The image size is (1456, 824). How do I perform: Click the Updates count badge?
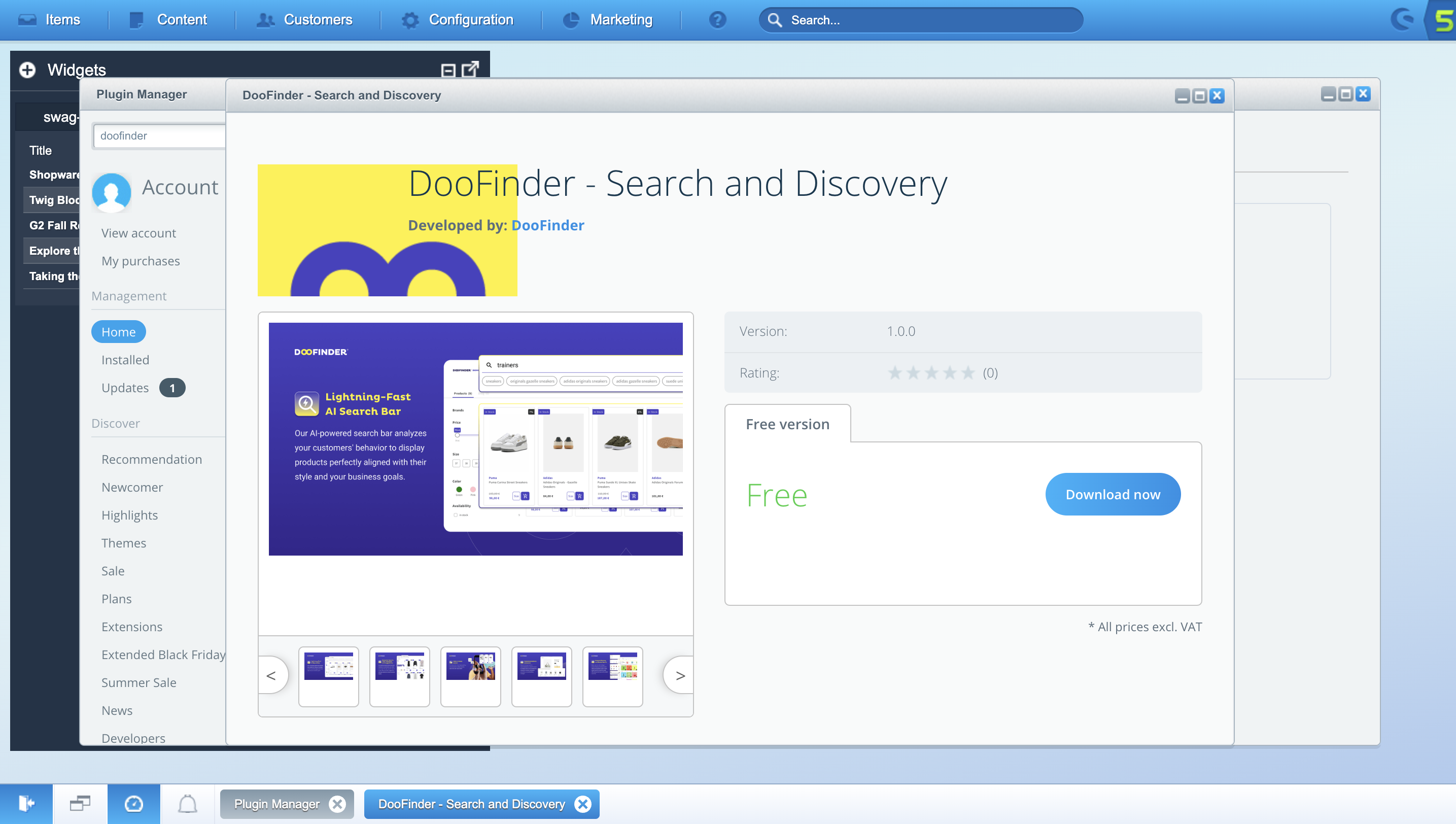(x=172, y=388)
